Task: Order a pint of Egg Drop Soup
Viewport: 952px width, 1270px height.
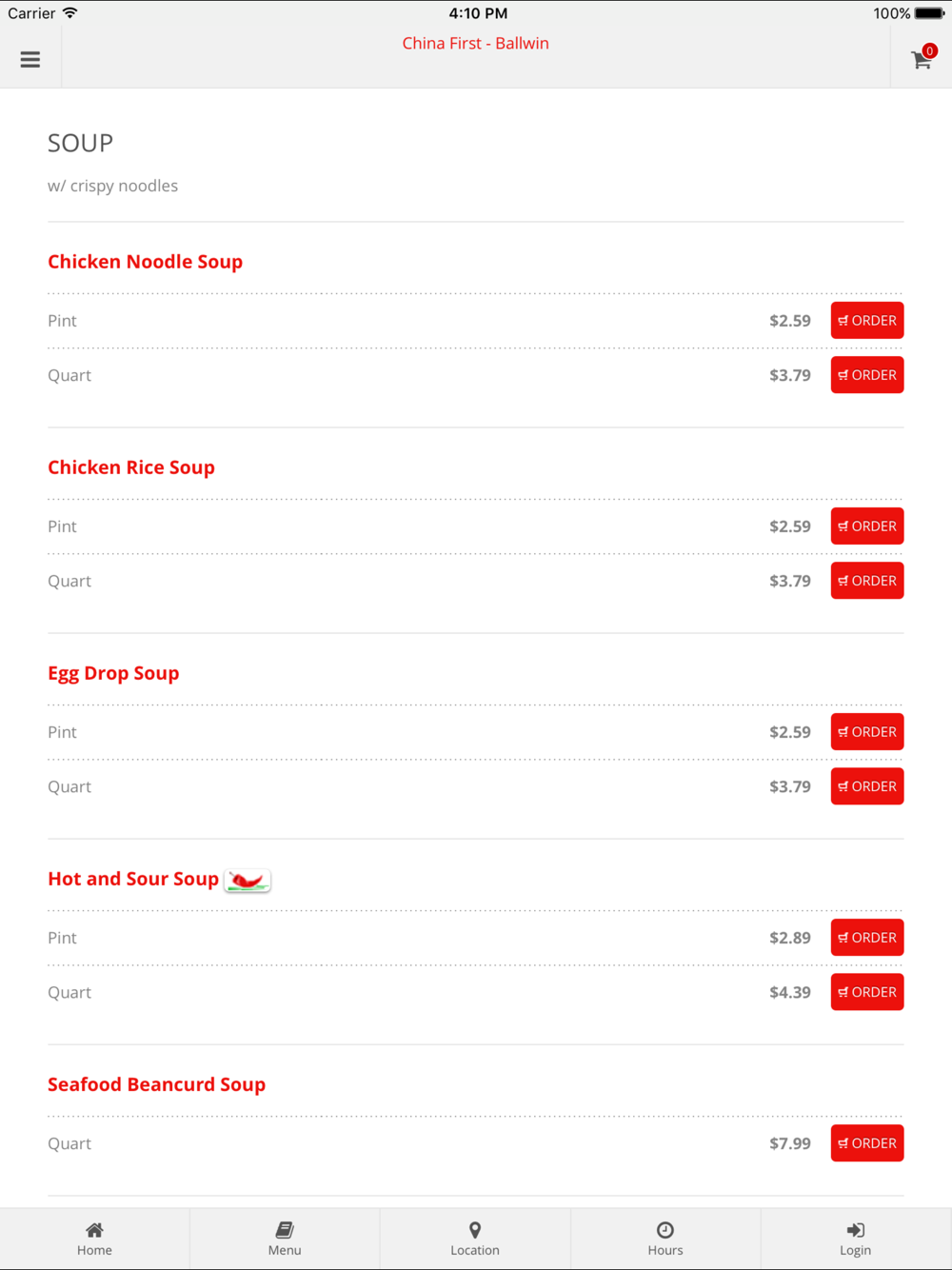Action: tap(866, 732)
